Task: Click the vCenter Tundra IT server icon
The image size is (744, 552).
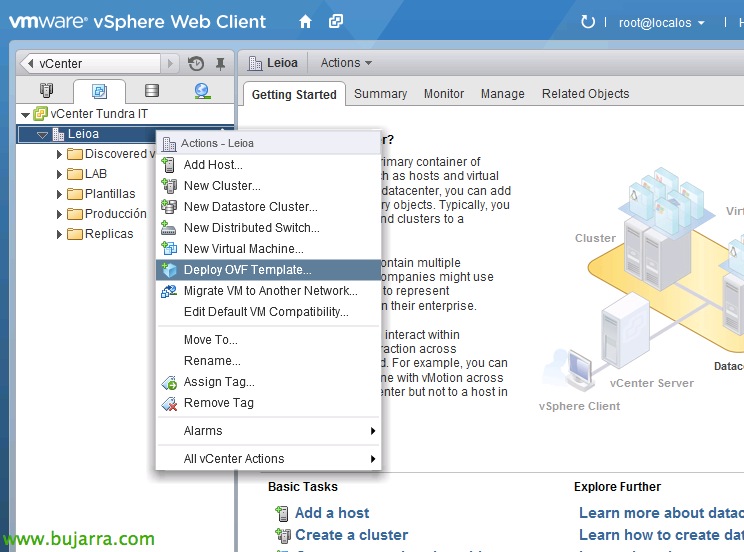Action: point(40,113)
